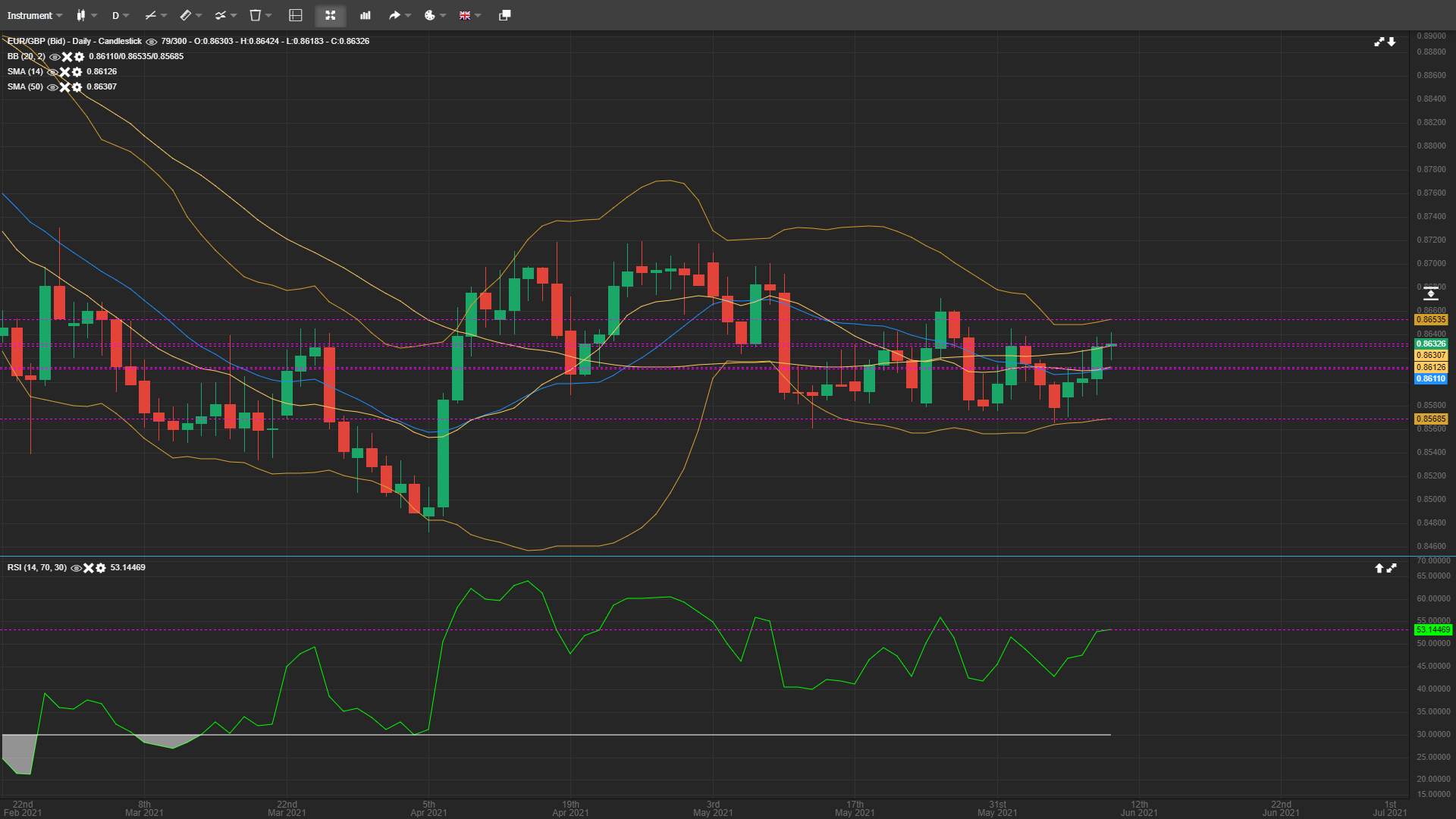Toggle visibility eye for SMA (50)
Screen dimensions: 1456x819
52,87
